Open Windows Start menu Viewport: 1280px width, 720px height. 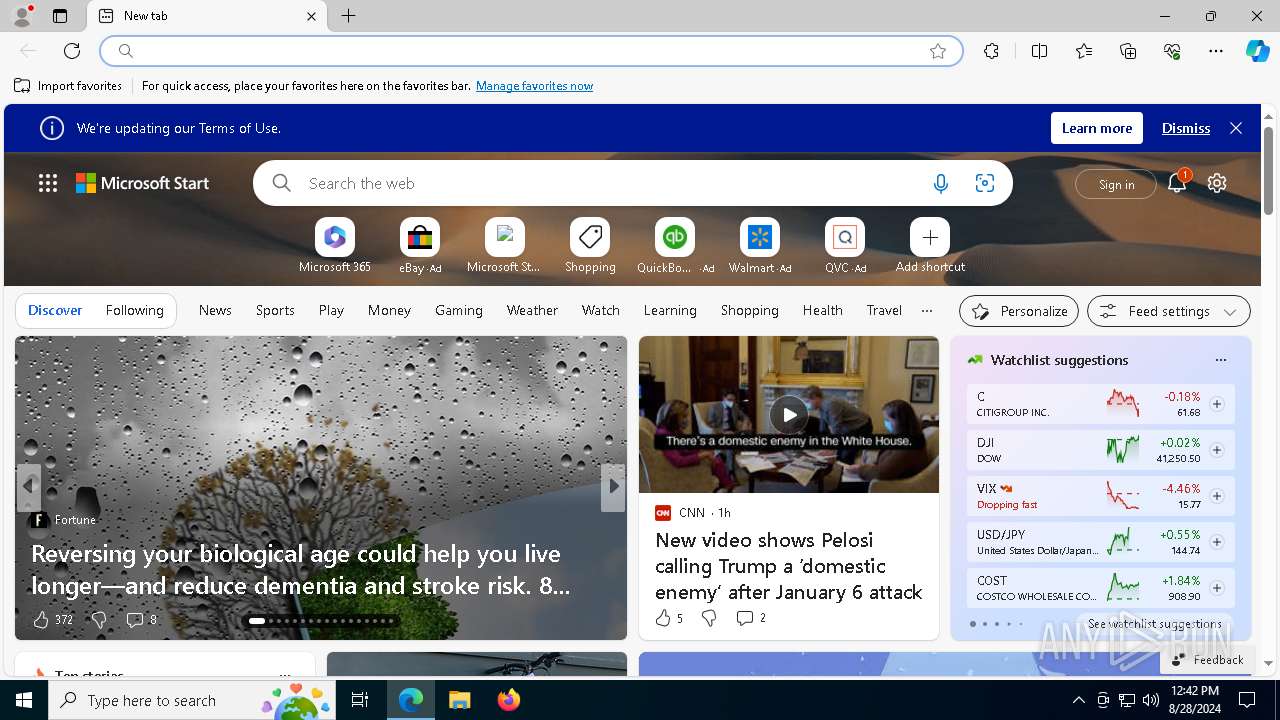(x=24, y=700)
